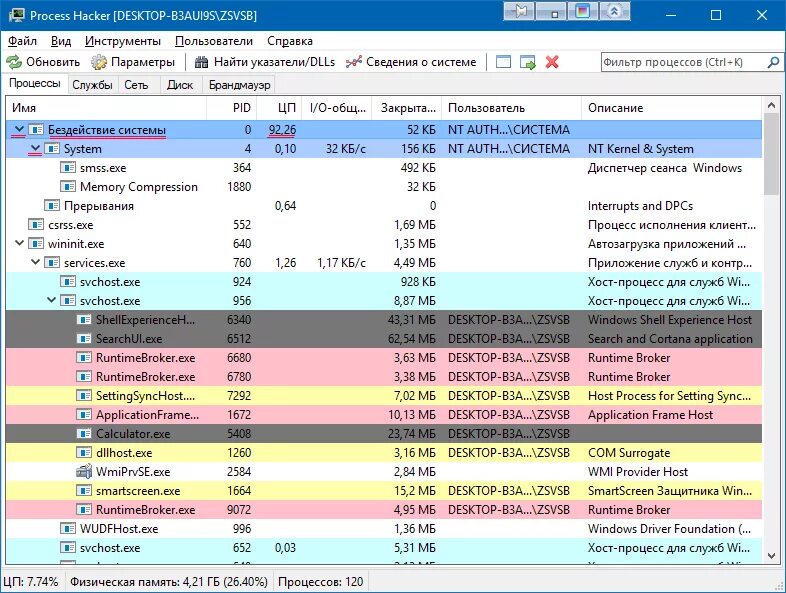The width and height of the screenshot is (786, 593).
Task: Click the WMI Provider Host description
Action: coord(638,472)
